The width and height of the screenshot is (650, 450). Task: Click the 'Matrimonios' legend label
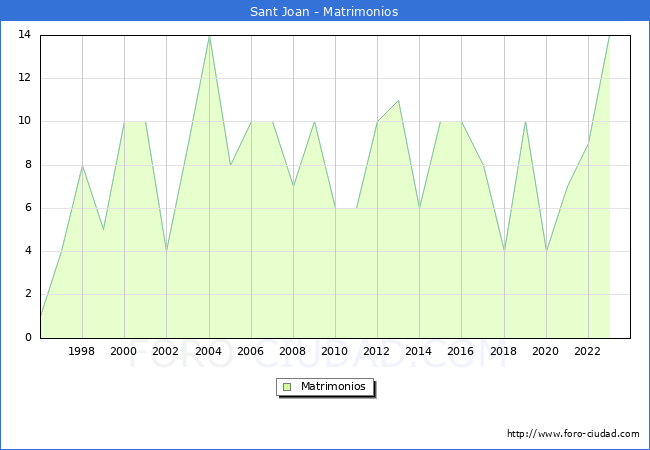click(x=333, y=386)
